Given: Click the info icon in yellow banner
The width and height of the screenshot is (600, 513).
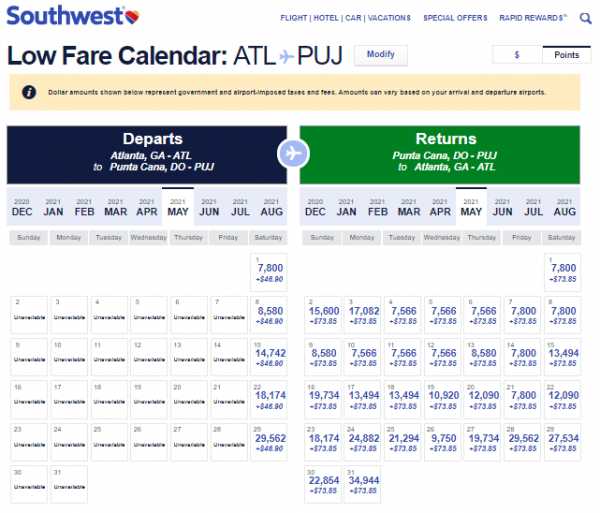Looking at the screenshot, I should tap(29, 92).
